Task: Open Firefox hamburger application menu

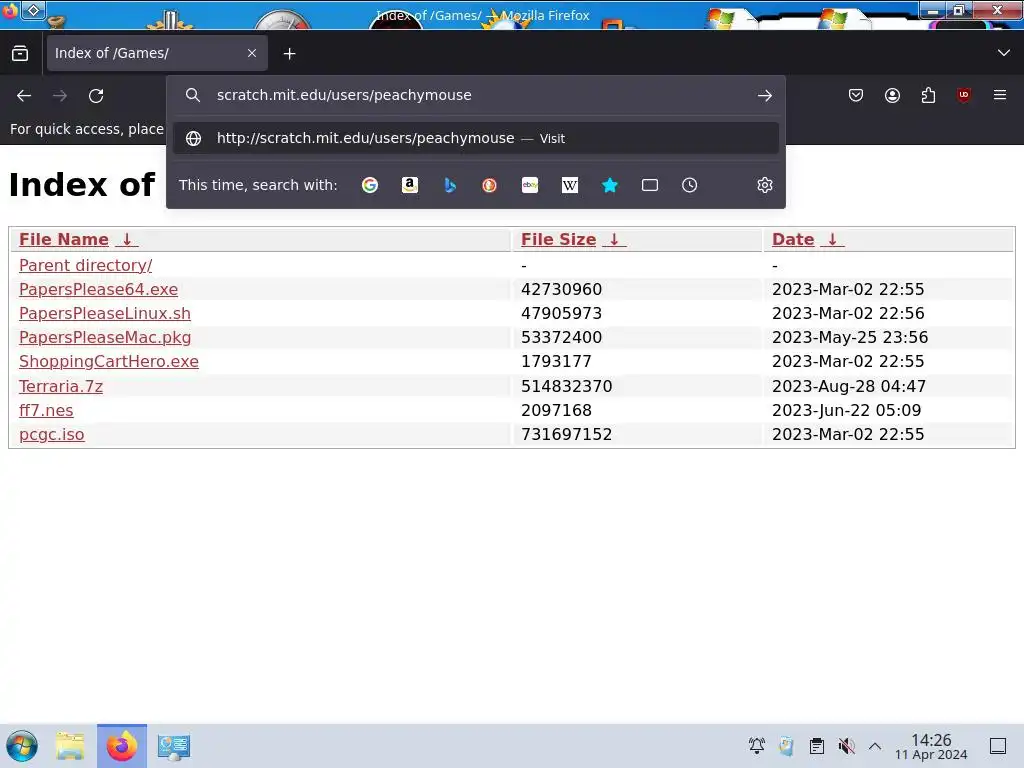Action: point(1000,95)
